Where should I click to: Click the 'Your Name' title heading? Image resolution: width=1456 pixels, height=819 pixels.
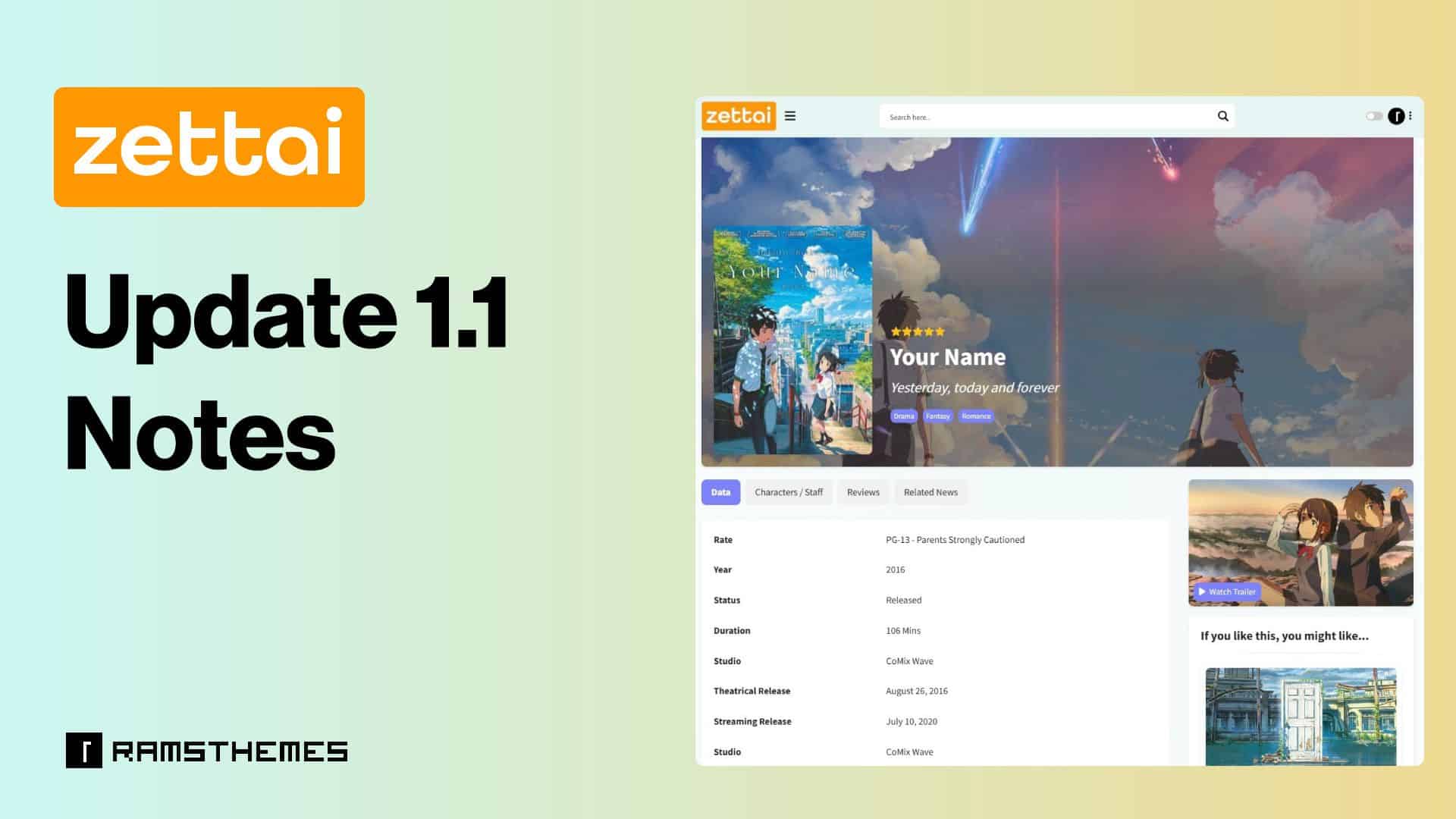pyautogui.click(x=948, y=357)
